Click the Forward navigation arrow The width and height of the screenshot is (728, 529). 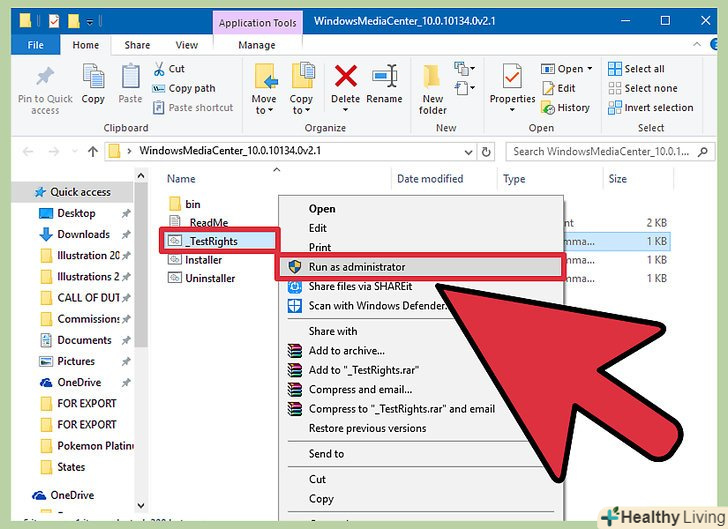[54, 151]
